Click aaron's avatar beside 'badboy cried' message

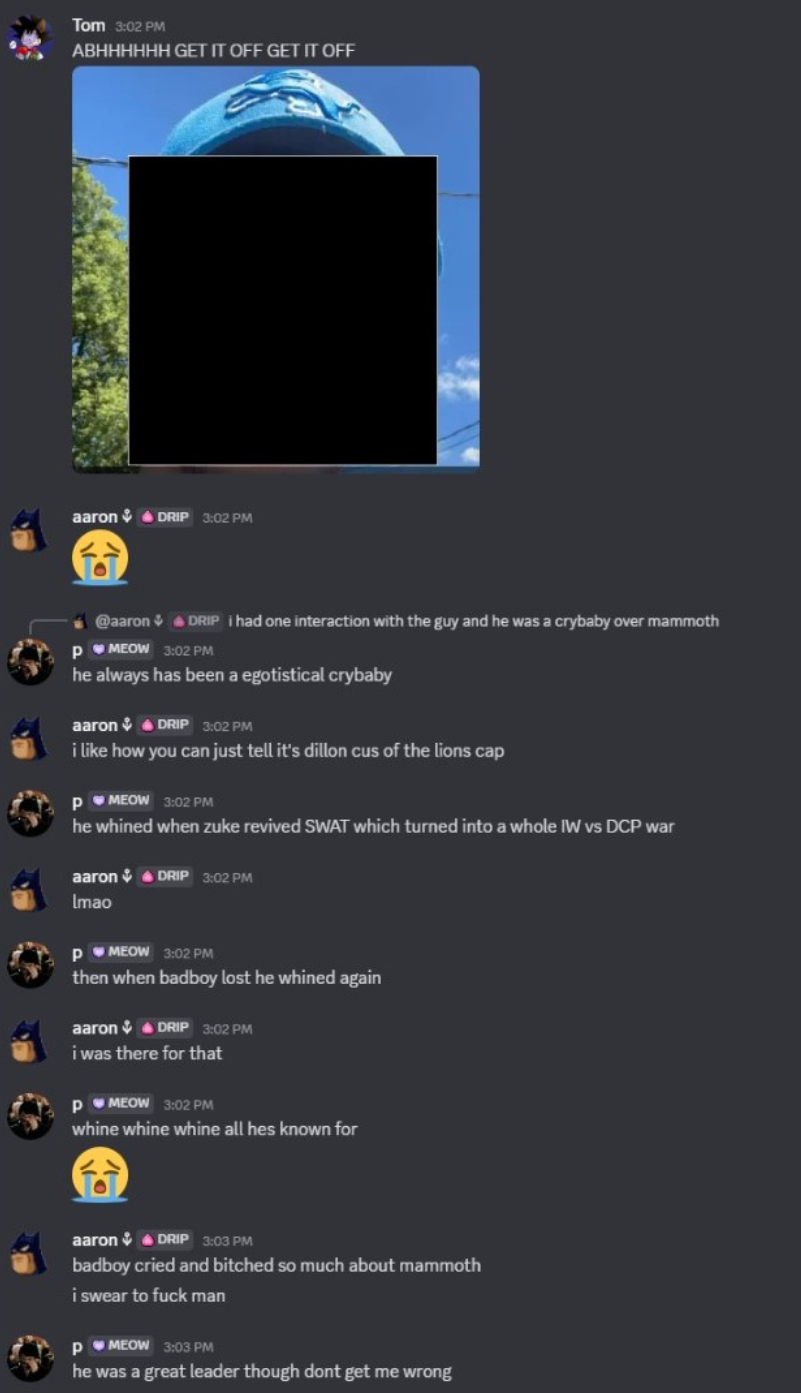point(29,1253)
